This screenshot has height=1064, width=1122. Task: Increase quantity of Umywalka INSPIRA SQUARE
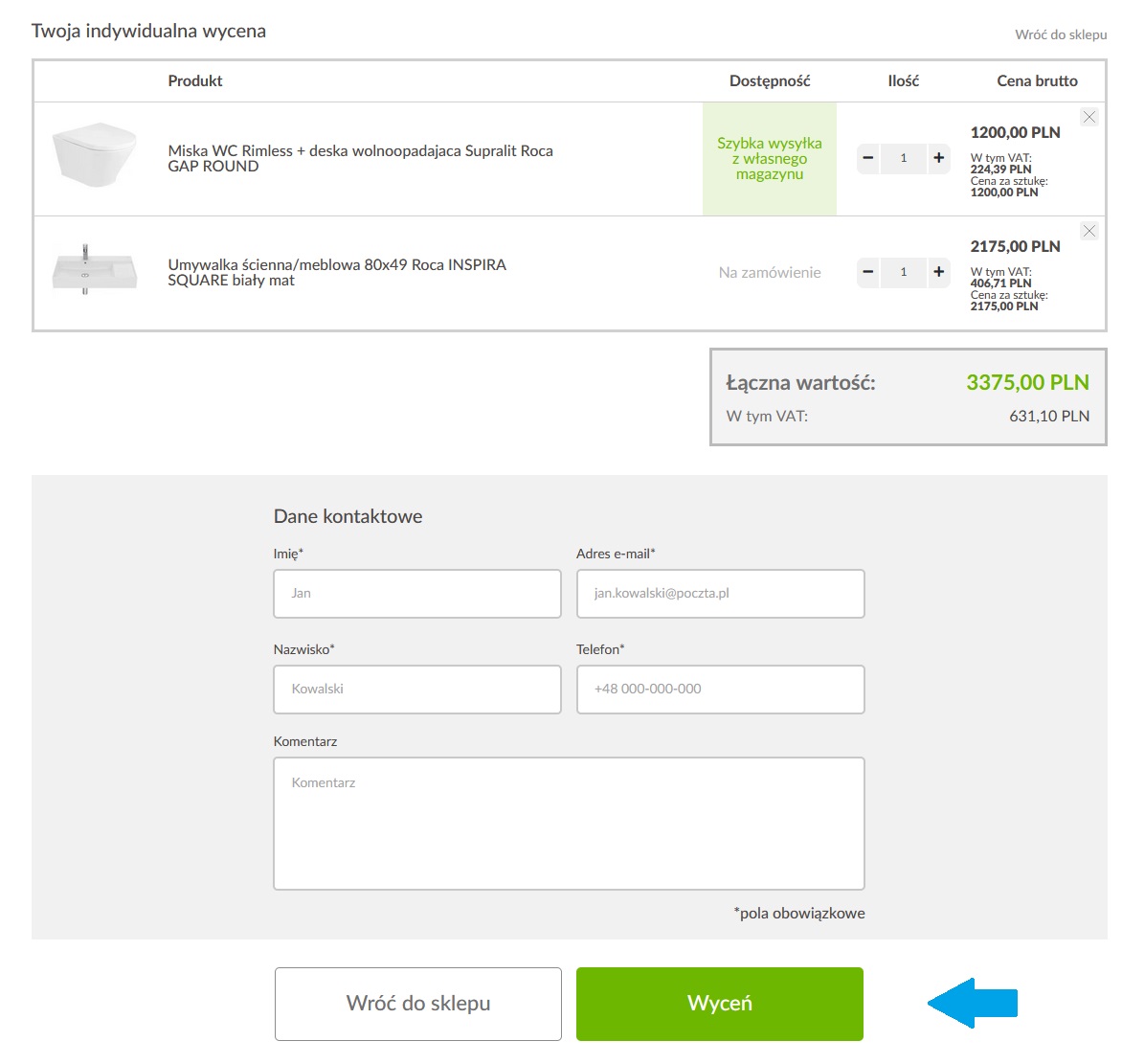click(938, 272)
